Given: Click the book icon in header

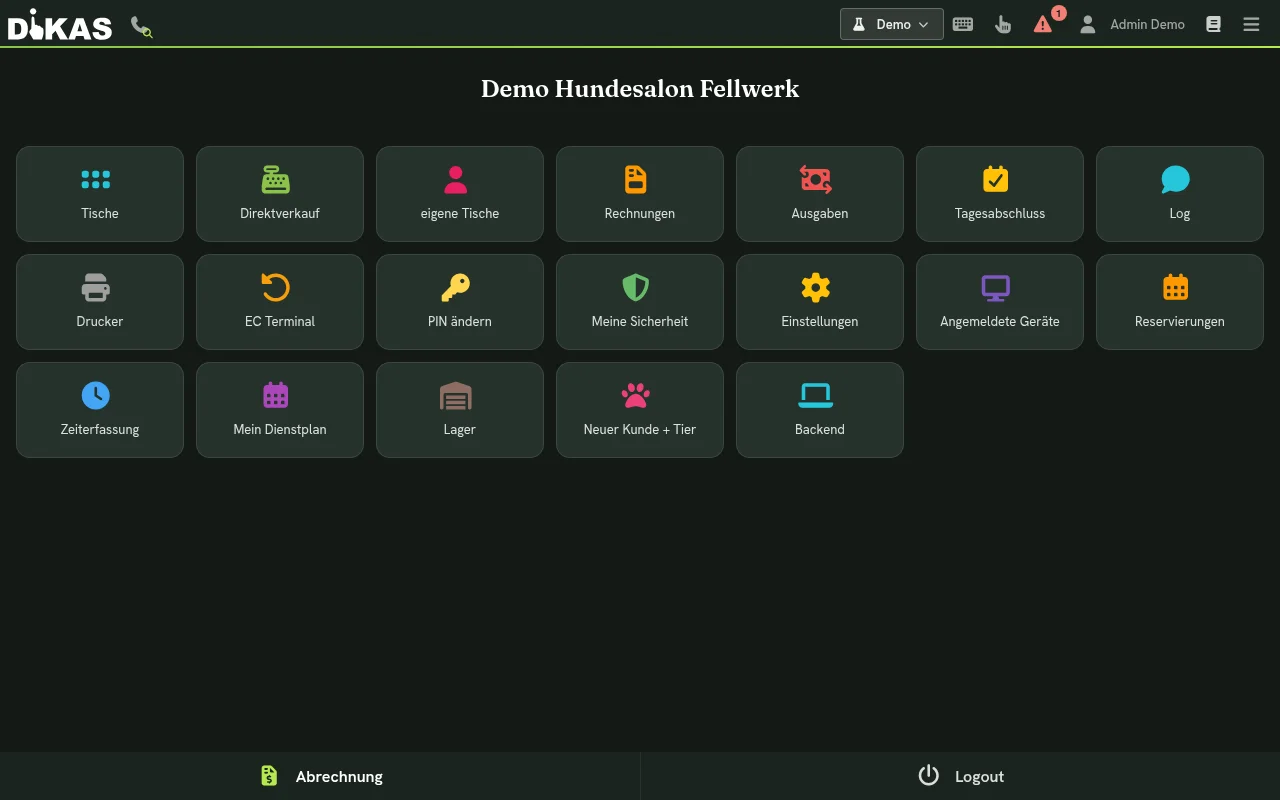Looking at the screenshot, I should [1213, 24].
